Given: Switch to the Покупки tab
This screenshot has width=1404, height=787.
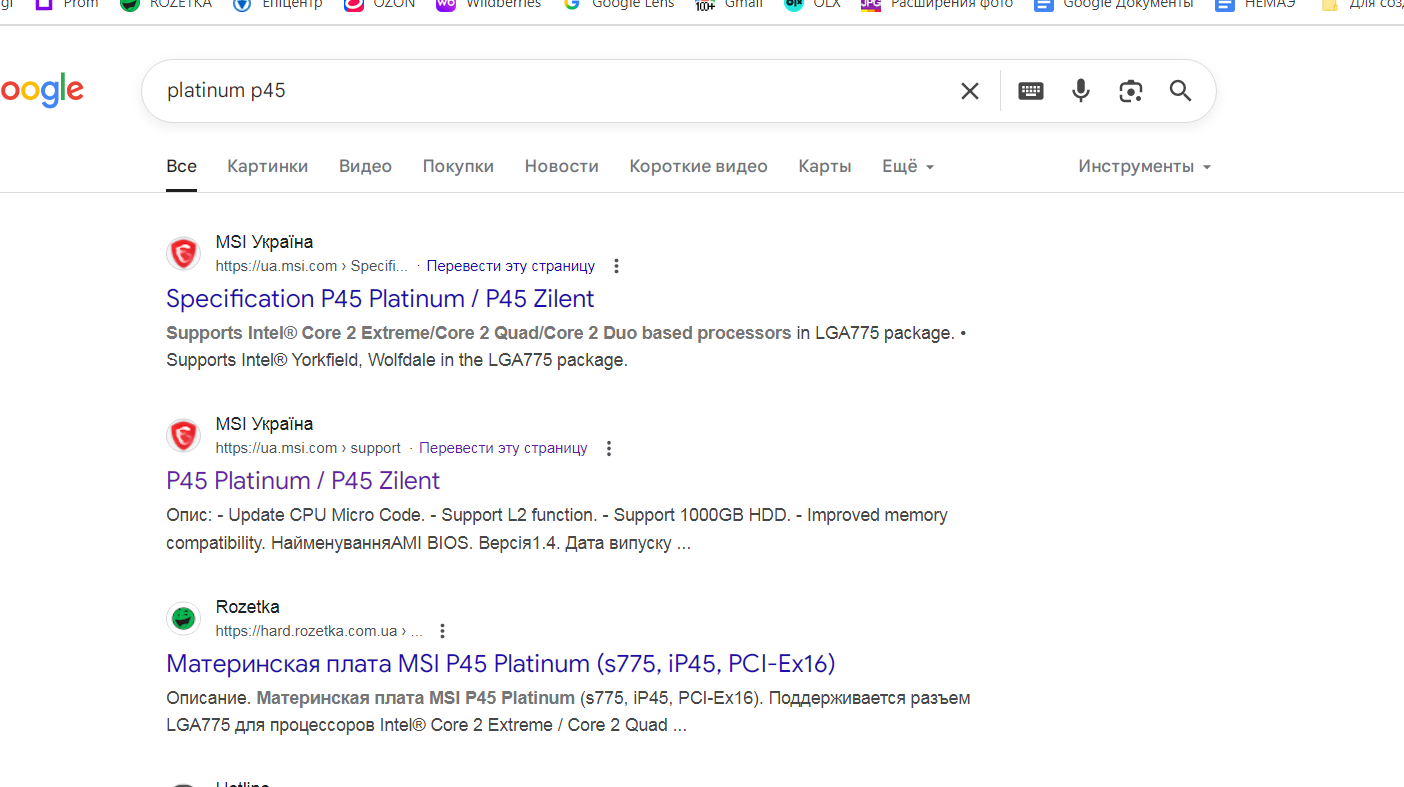Looking at the screenshot, I should pos(458,166).
